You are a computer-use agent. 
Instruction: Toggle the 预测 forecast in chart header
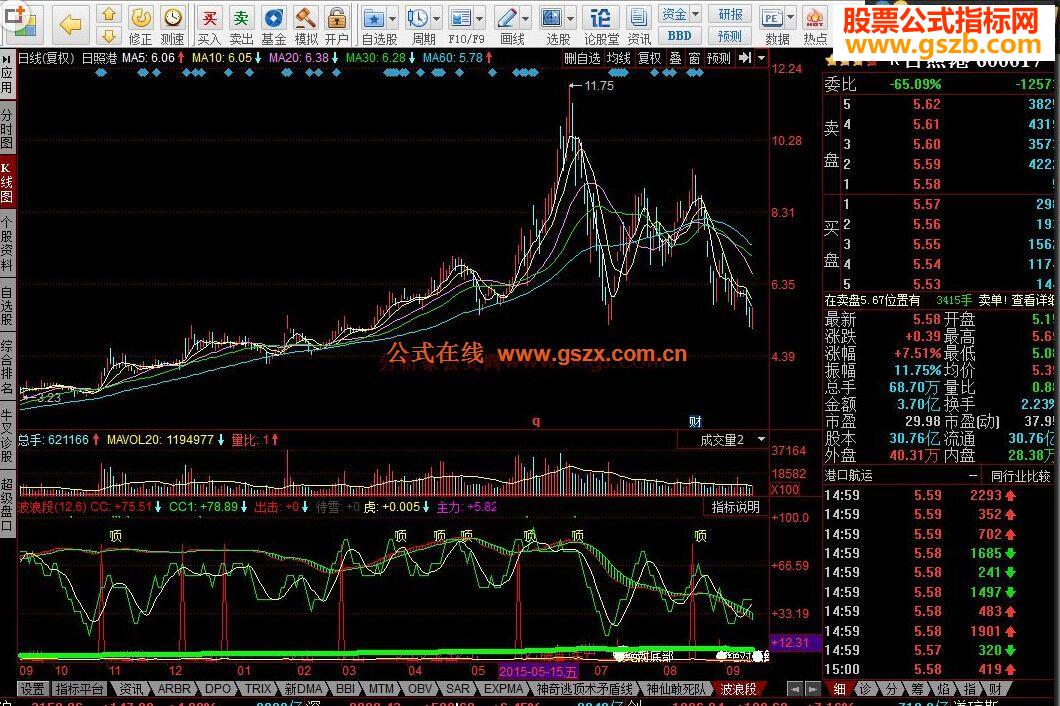click(x=719, y=59)
